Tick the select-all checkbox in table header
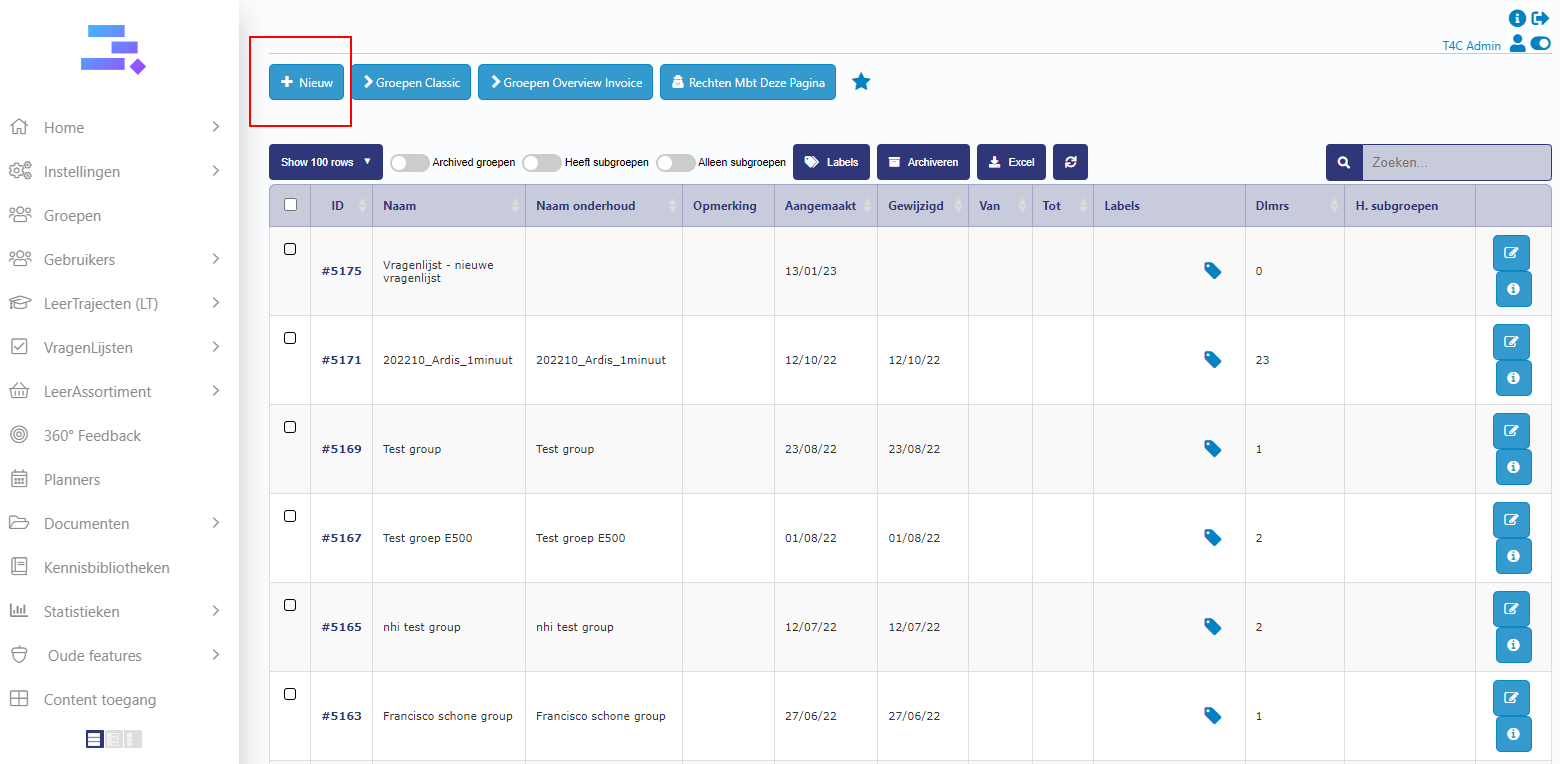The width and height of the screenshot is (1560, 764). click(290, 205)
